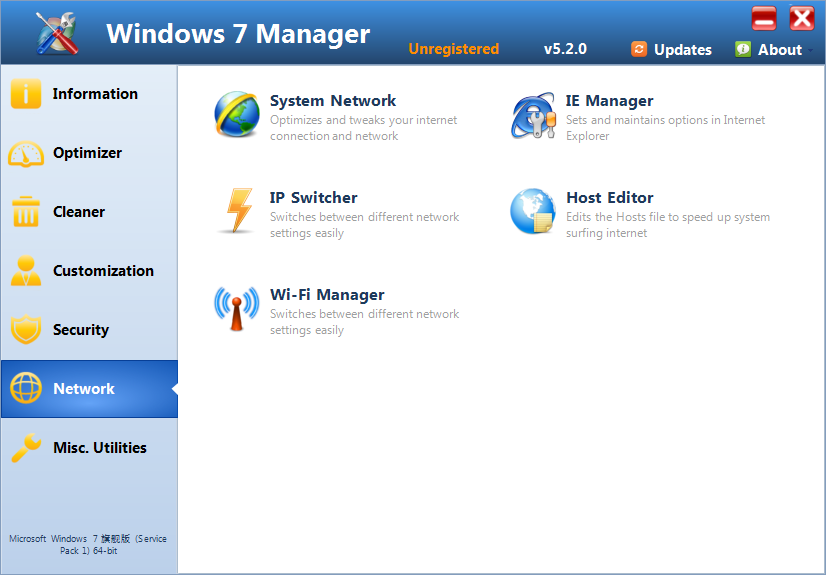Click the Security shield icon

(x=26, y=330)
